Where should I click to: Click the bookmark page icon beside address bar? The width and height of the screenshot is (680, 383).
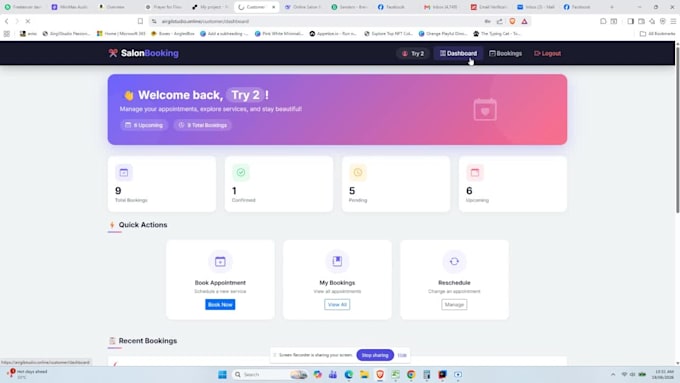pos(140,21)
